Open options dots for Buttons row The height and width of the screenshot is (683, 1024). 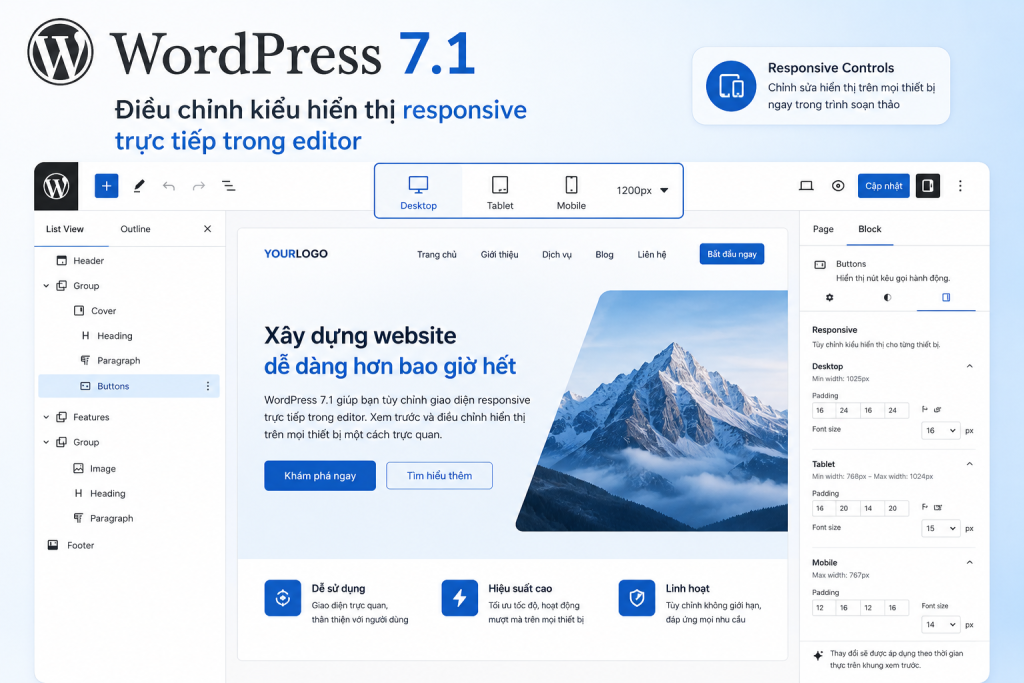(x=208, y=386)
